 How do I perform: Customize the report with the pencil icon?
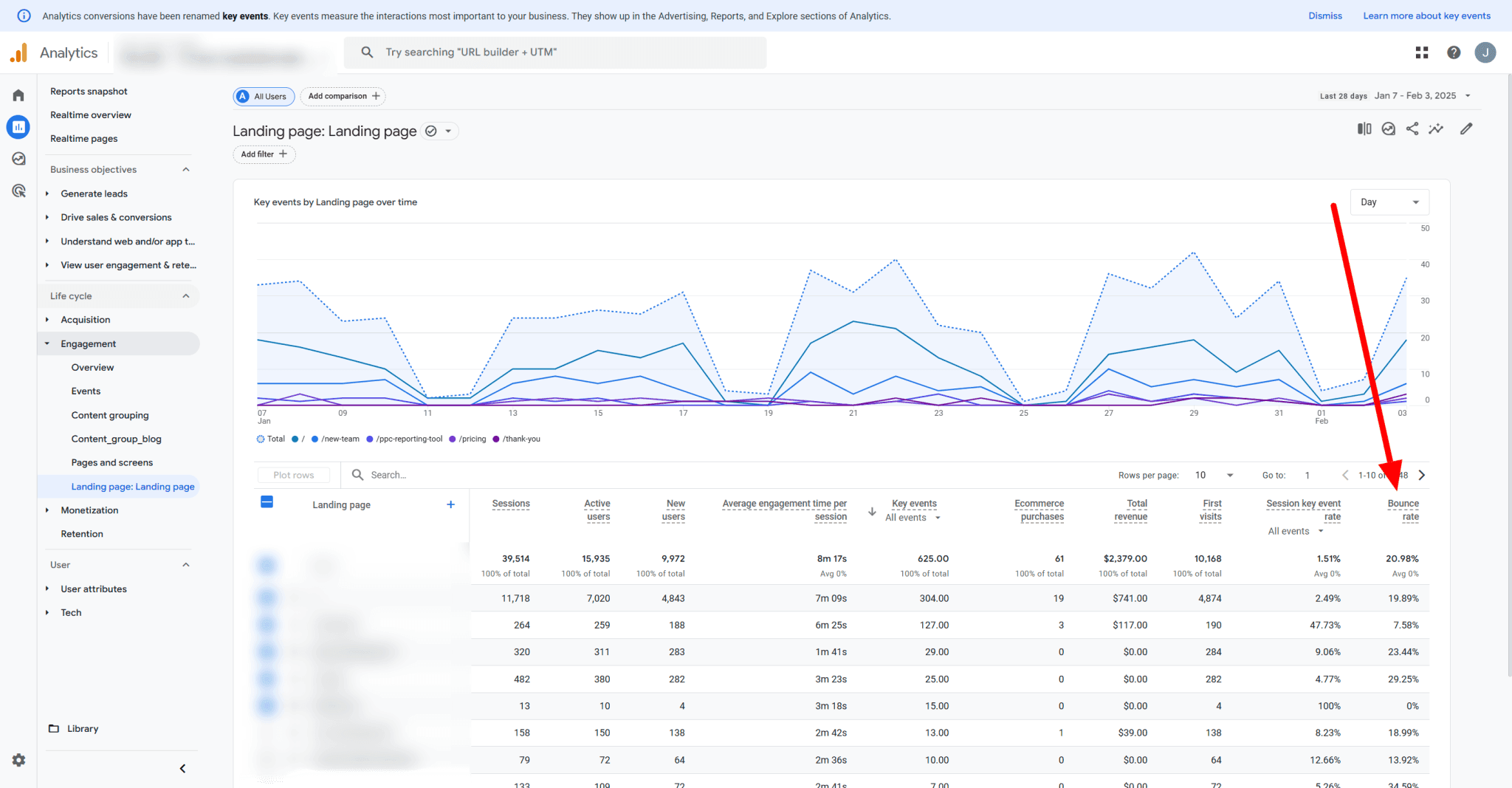(1466, 129)
